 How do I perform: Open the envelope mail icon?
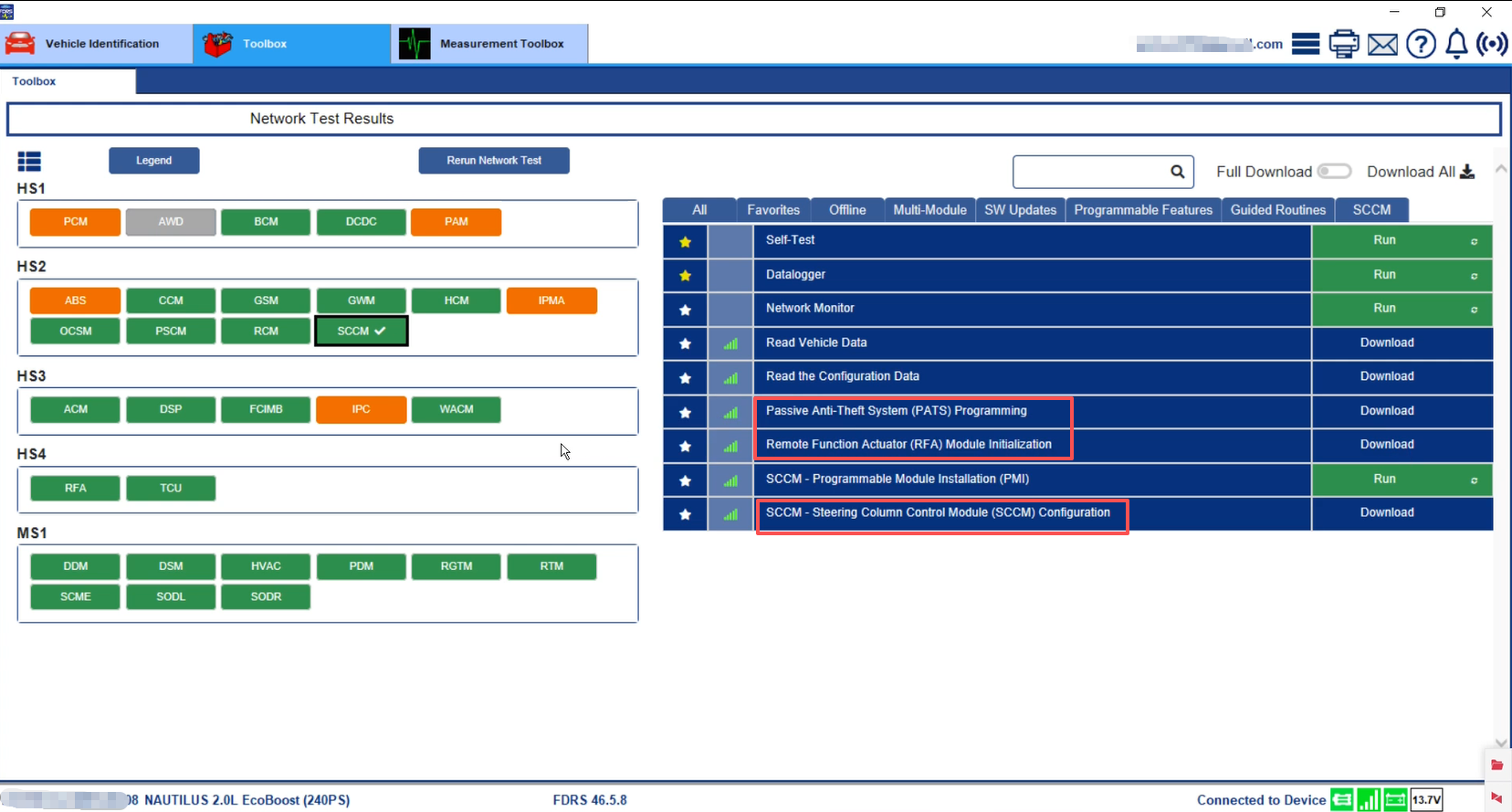pos(1382,44)
